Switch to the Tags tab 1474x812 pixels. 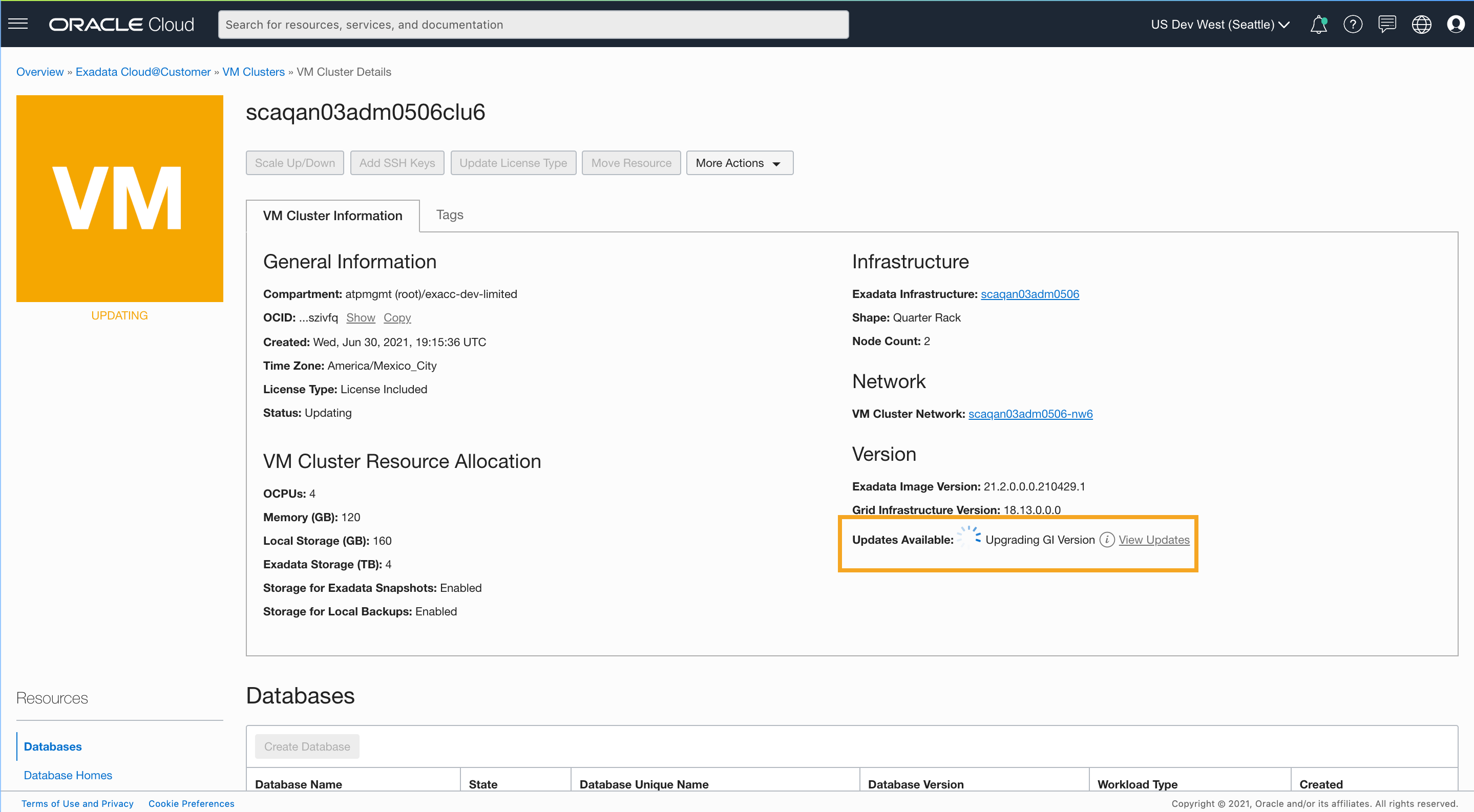(x=449, y=215)
